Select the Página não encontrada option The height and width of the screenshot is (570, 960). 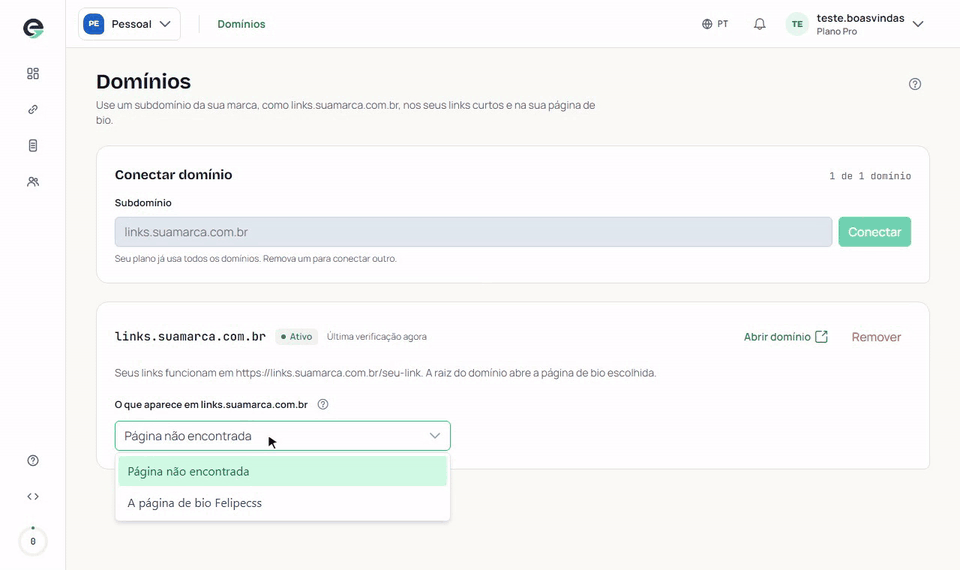[x=282, y=471]
